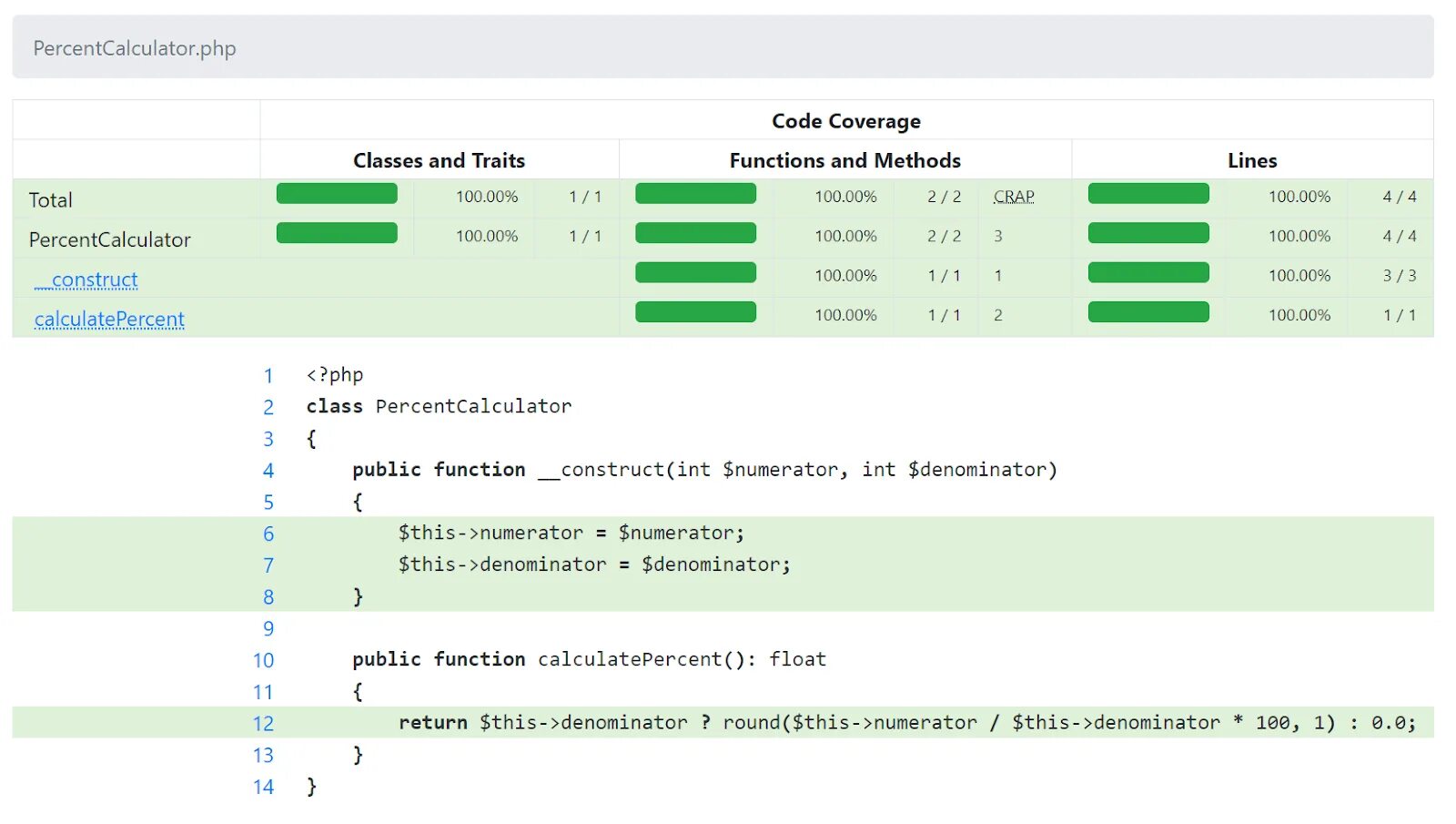Open the __construct method link

click(86, 280)
